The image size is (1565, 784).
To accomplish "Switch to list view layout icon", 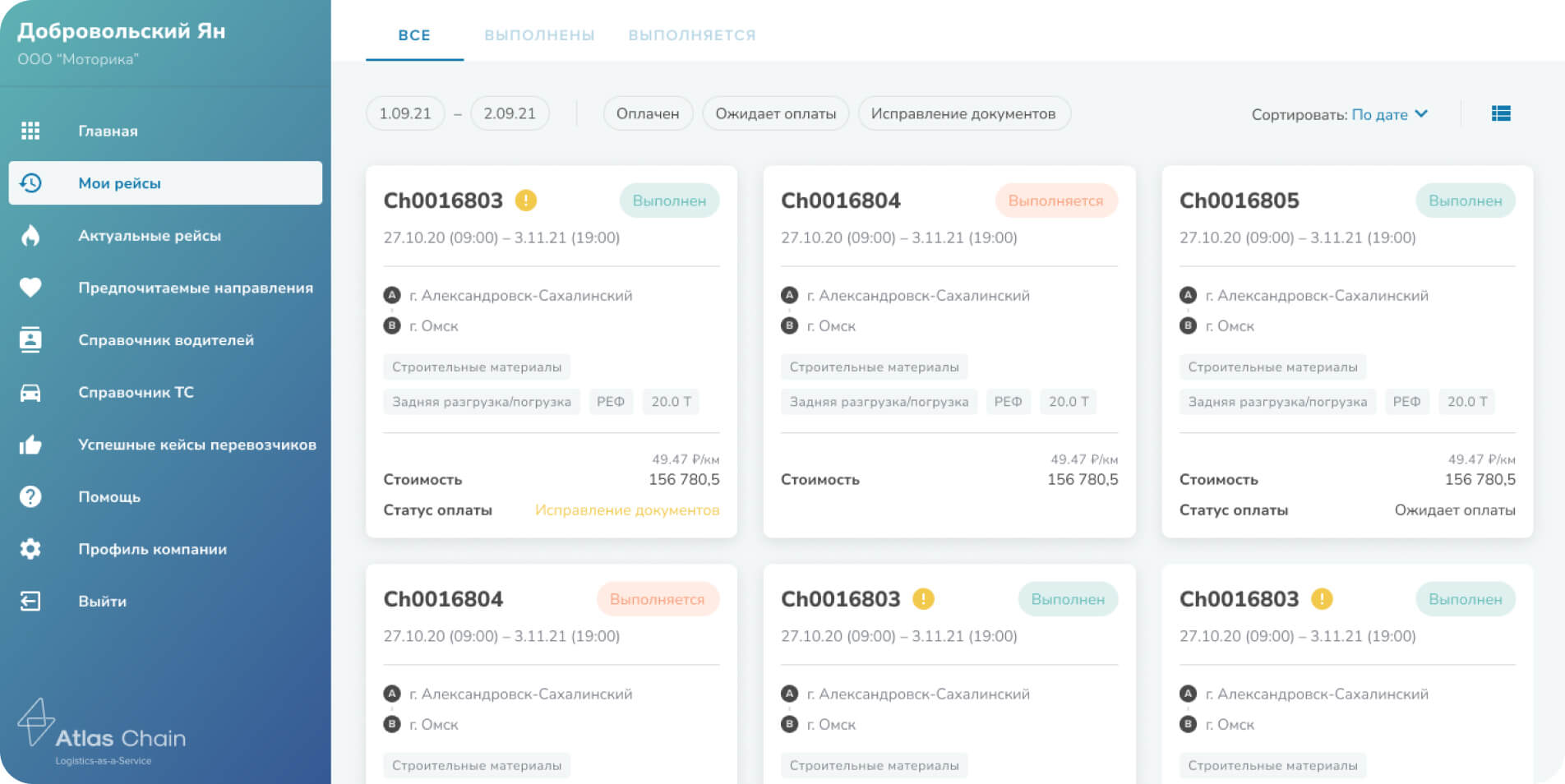I will click(1501, 114).
